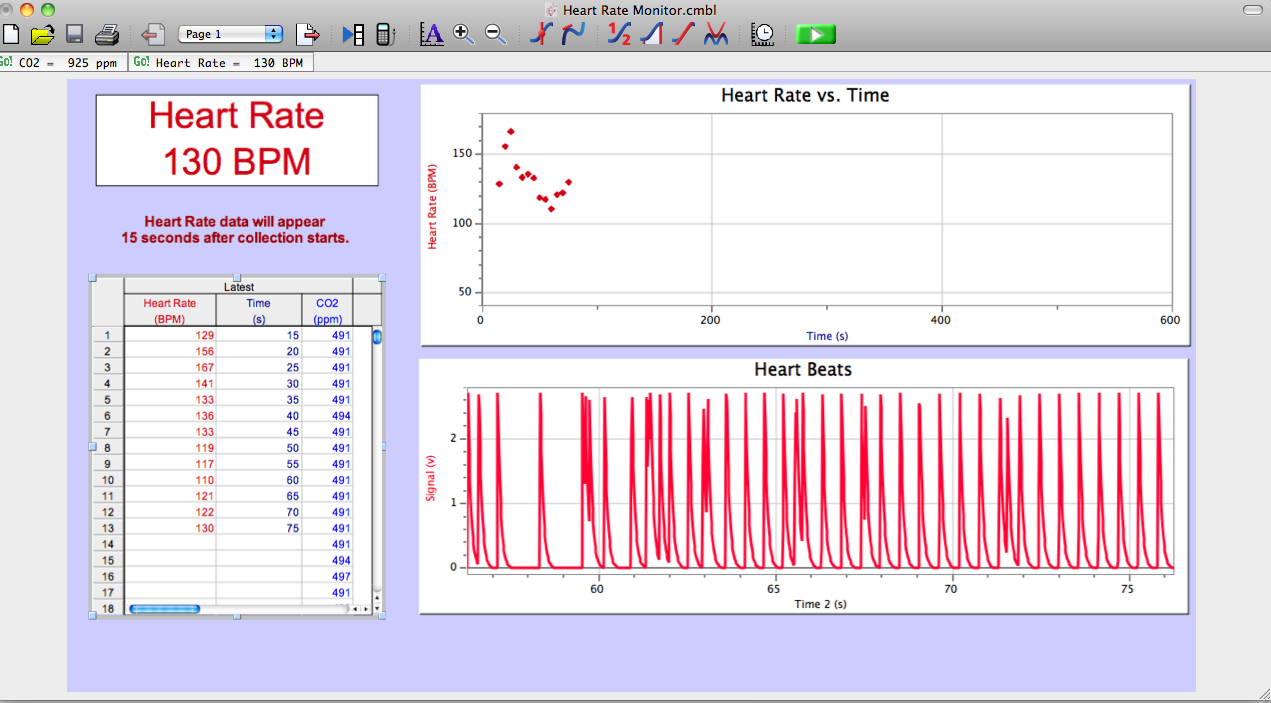The height and width of the screenshot is (703, 1271).
Task: Go to the previous page with the left arrow icon
Action: [153, 35]
